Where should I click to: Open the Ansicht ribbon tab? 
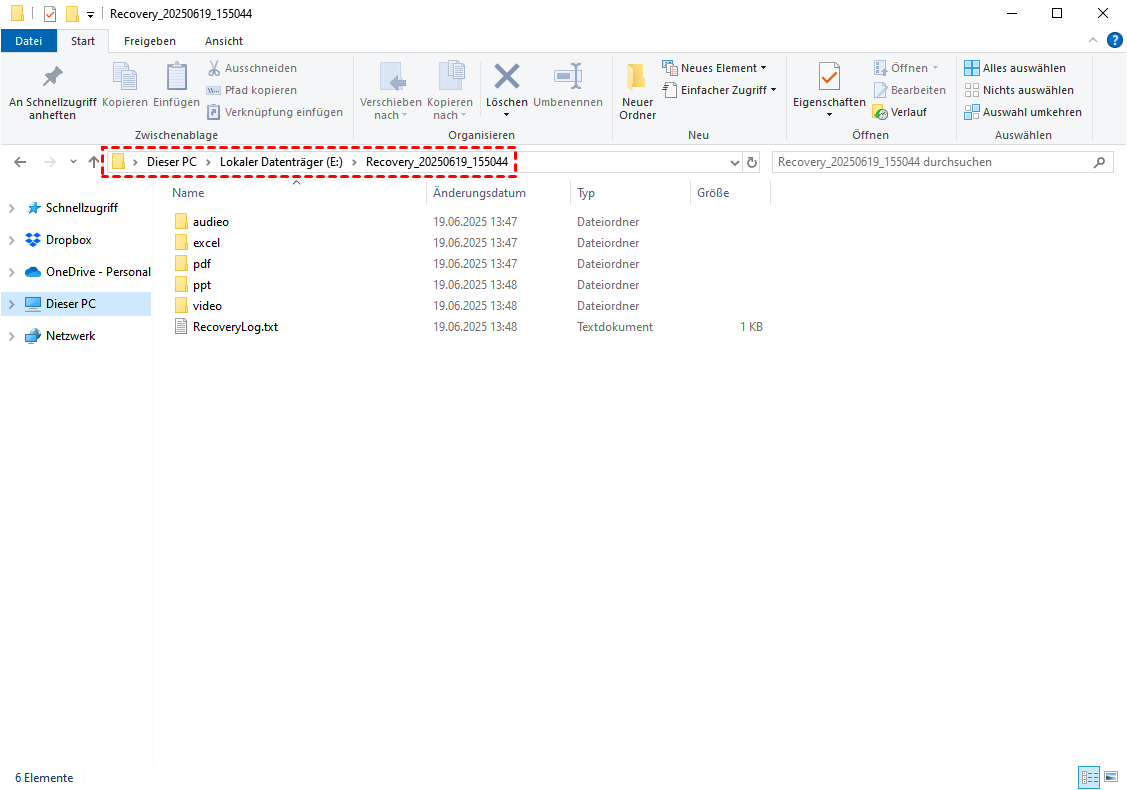[223, 41]
